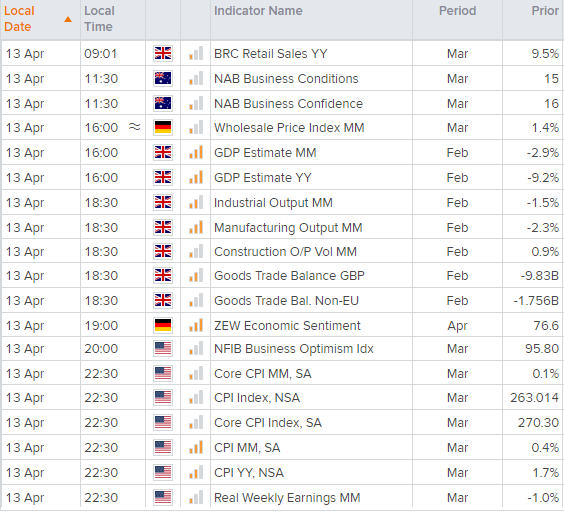Click importance bars icon for GDP Estimate MM
This screenshot has height=512, width=564.
(196, 152)
